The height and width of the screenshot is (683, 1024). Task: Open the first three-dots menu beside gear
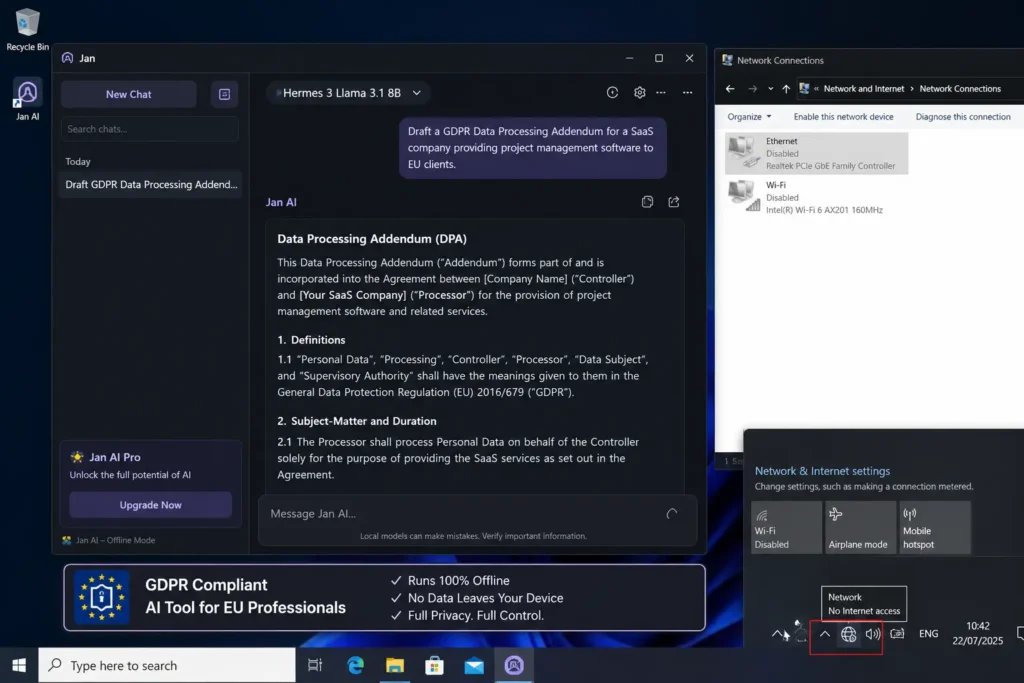(x=661, y=93)
